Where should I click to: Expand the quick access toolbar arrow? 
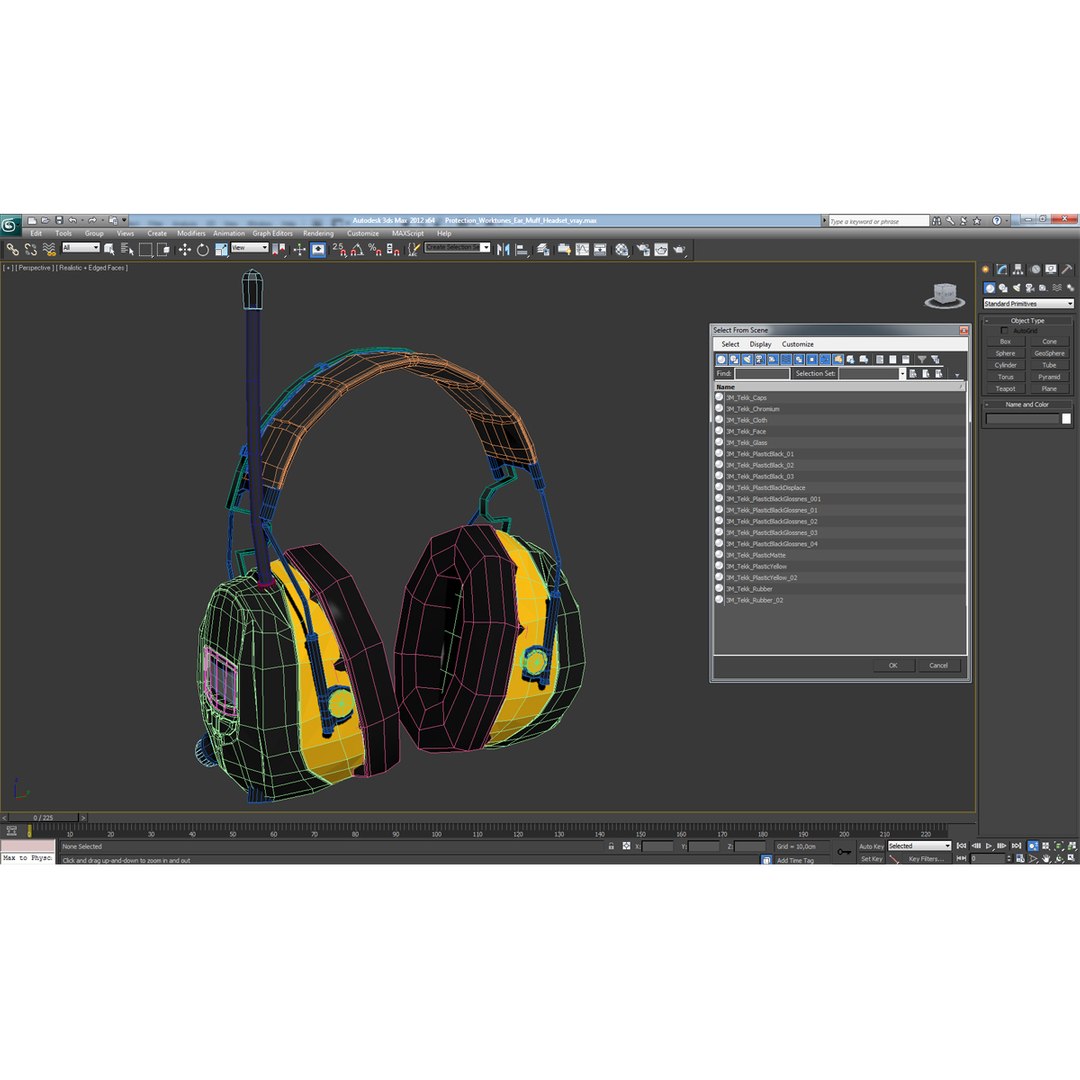125,220
